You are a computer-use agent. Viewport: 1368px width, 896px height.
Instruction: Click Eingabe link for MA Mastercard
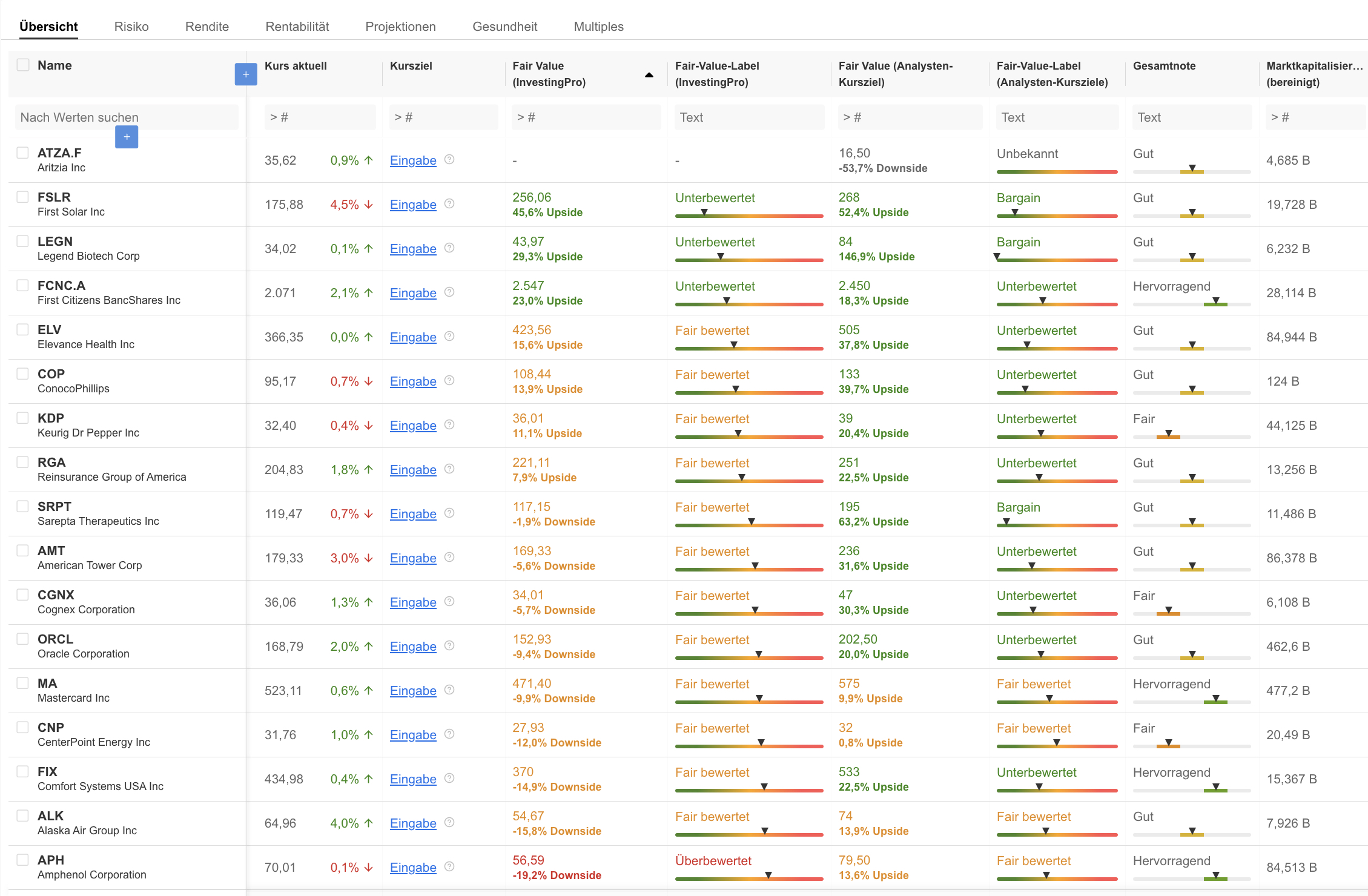pos(413,691)
